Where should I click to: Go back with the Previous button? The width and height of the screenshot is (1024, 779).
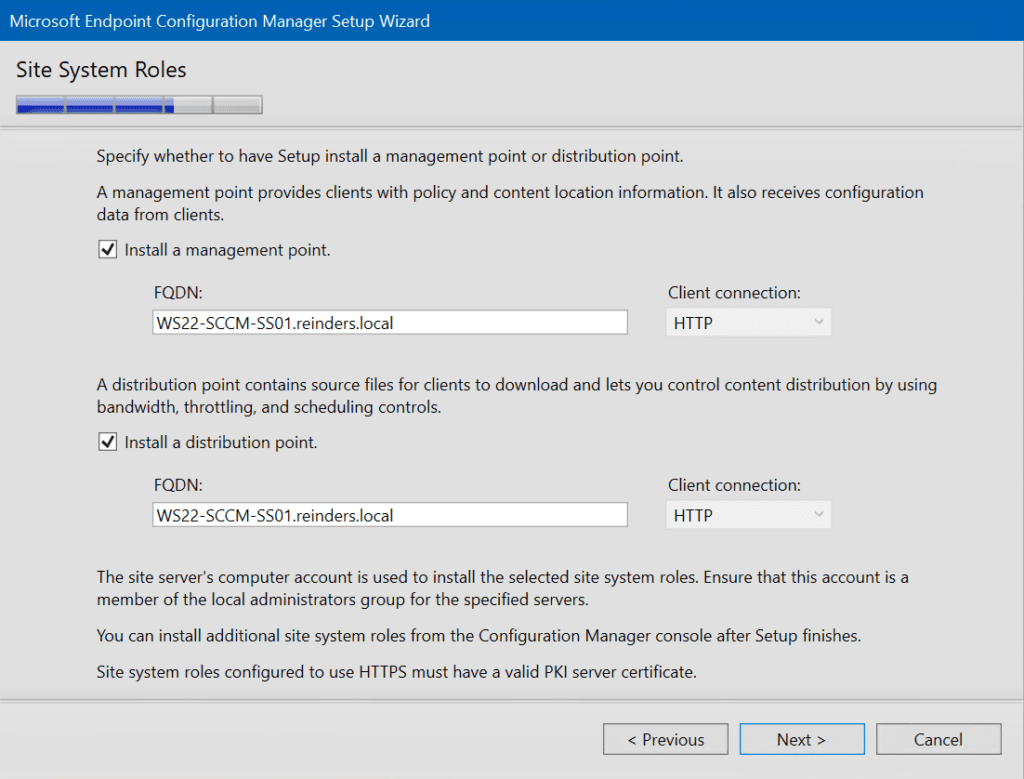[x=665, y=739]
